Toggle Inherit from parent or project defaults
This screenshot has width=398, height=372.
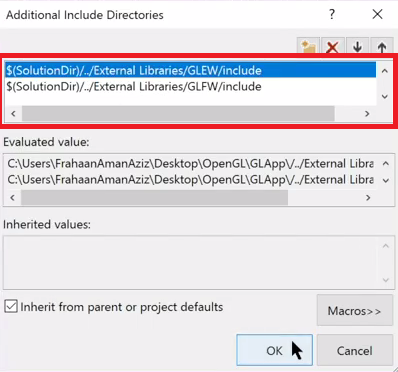(11, 306)
